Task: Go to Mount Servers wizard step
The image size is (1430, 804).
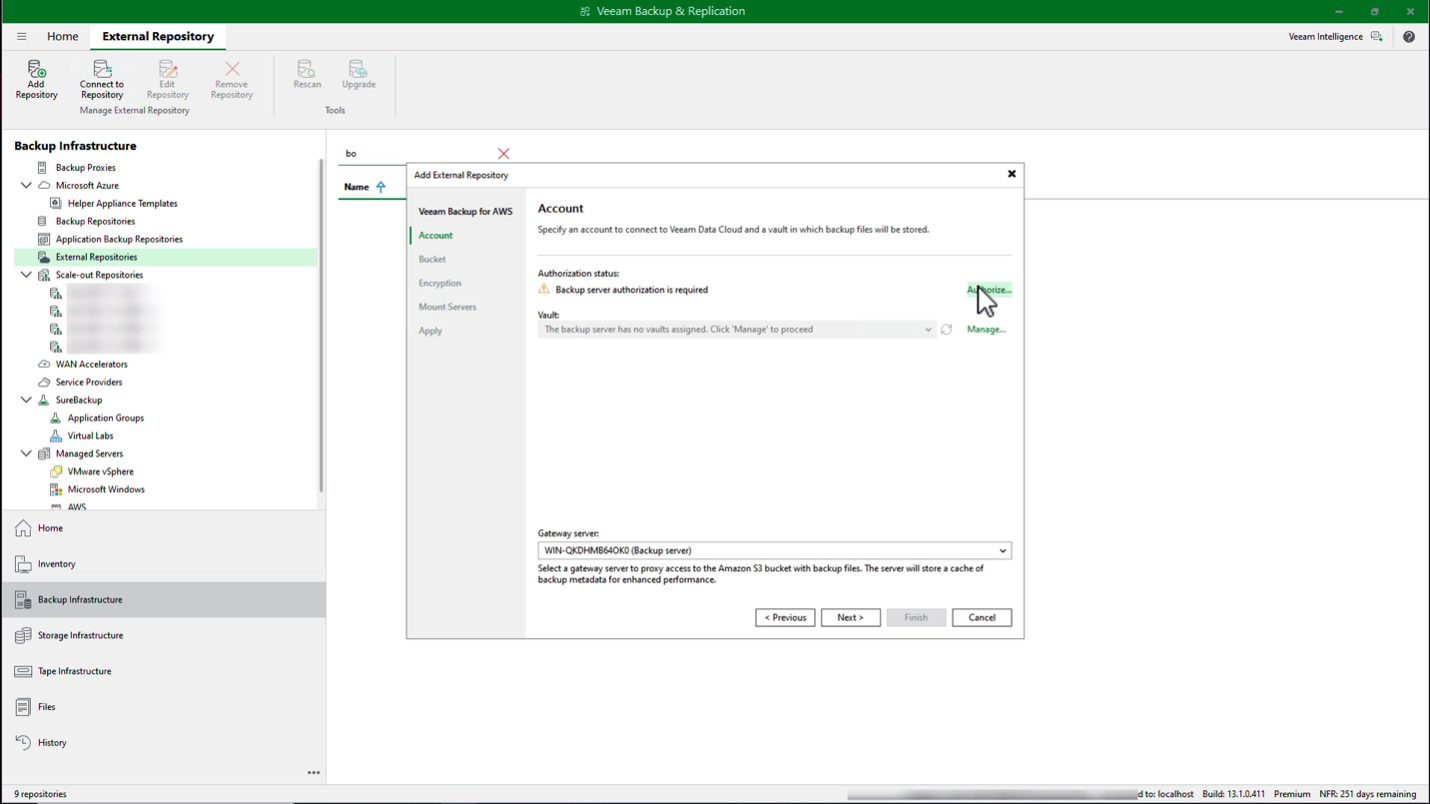Action: click(x=447, y=307)
